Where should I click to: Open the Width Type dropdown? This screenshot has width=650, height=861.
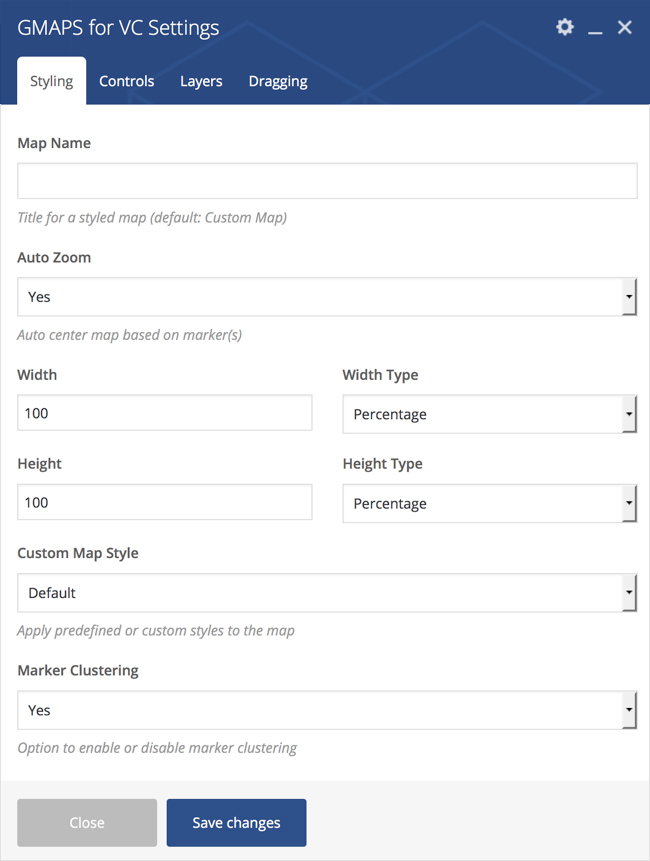[x=490, y=414]
